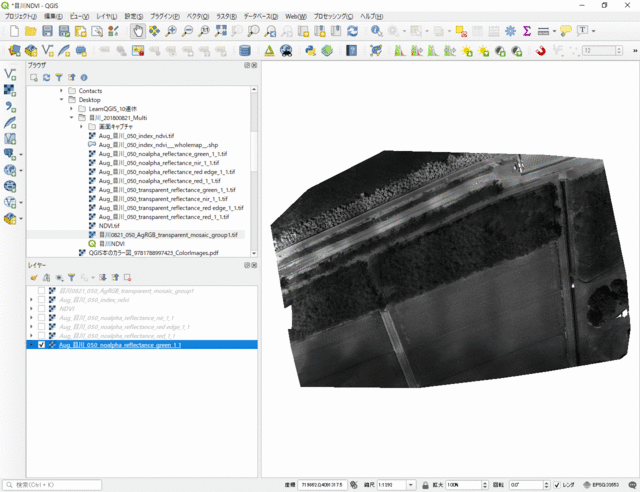Viewport: 640px width, 492px height.
Task: Enable the noalpha_reflectance_red edge_1_1 layer checkbox
Action: [41, 327]
